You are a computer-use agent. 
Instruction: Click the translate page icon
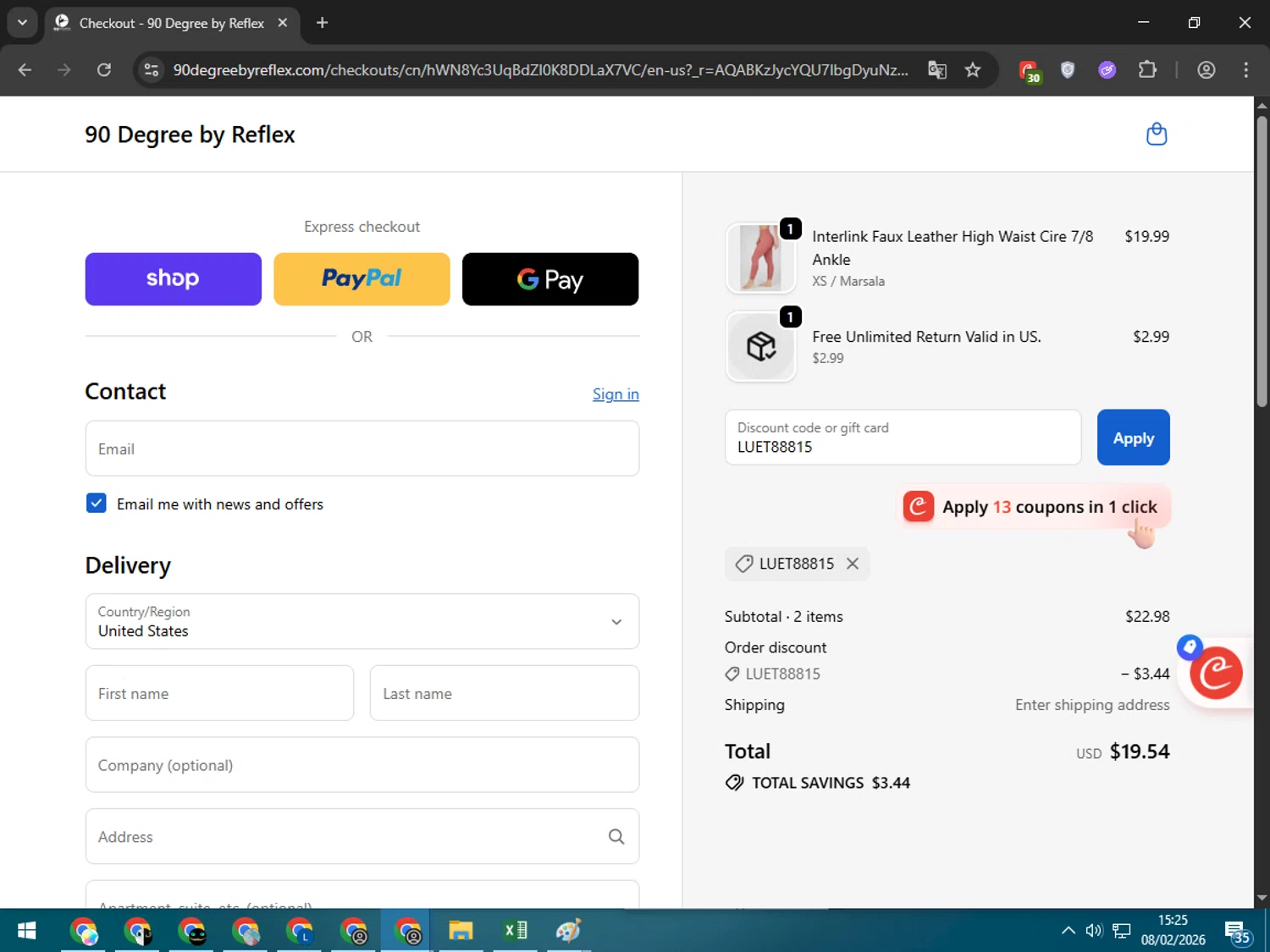[x=936, y=70]
